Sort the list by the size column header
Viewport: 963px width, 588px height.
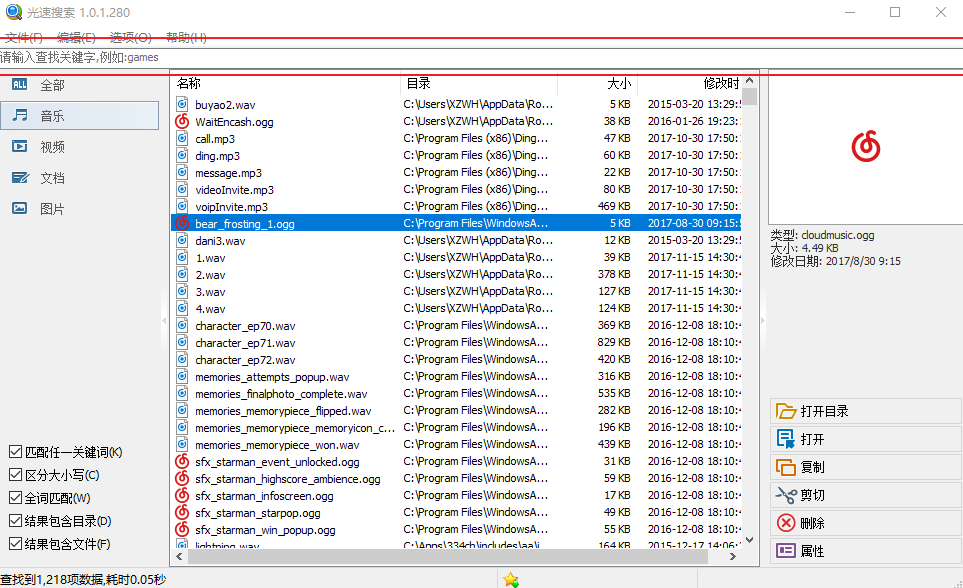(x=618, y=84)
